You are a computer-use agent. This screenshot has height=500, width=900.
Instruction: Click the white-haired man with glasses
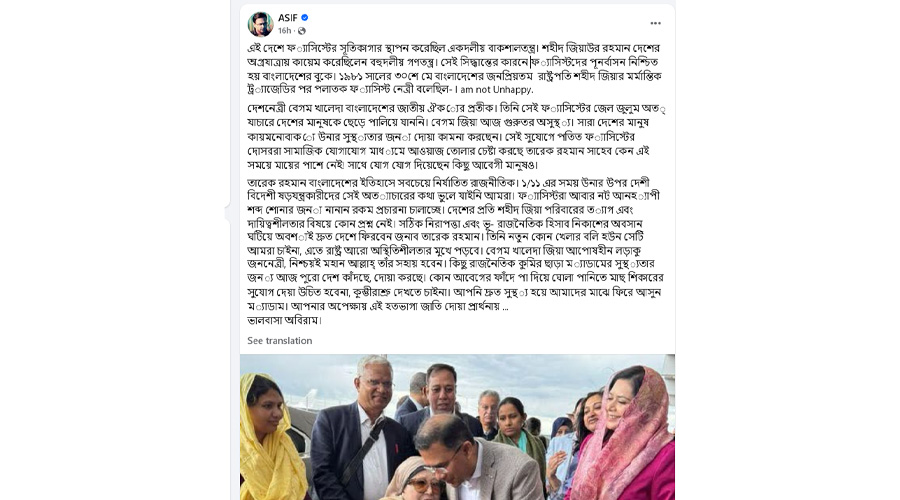click(362, 429)
